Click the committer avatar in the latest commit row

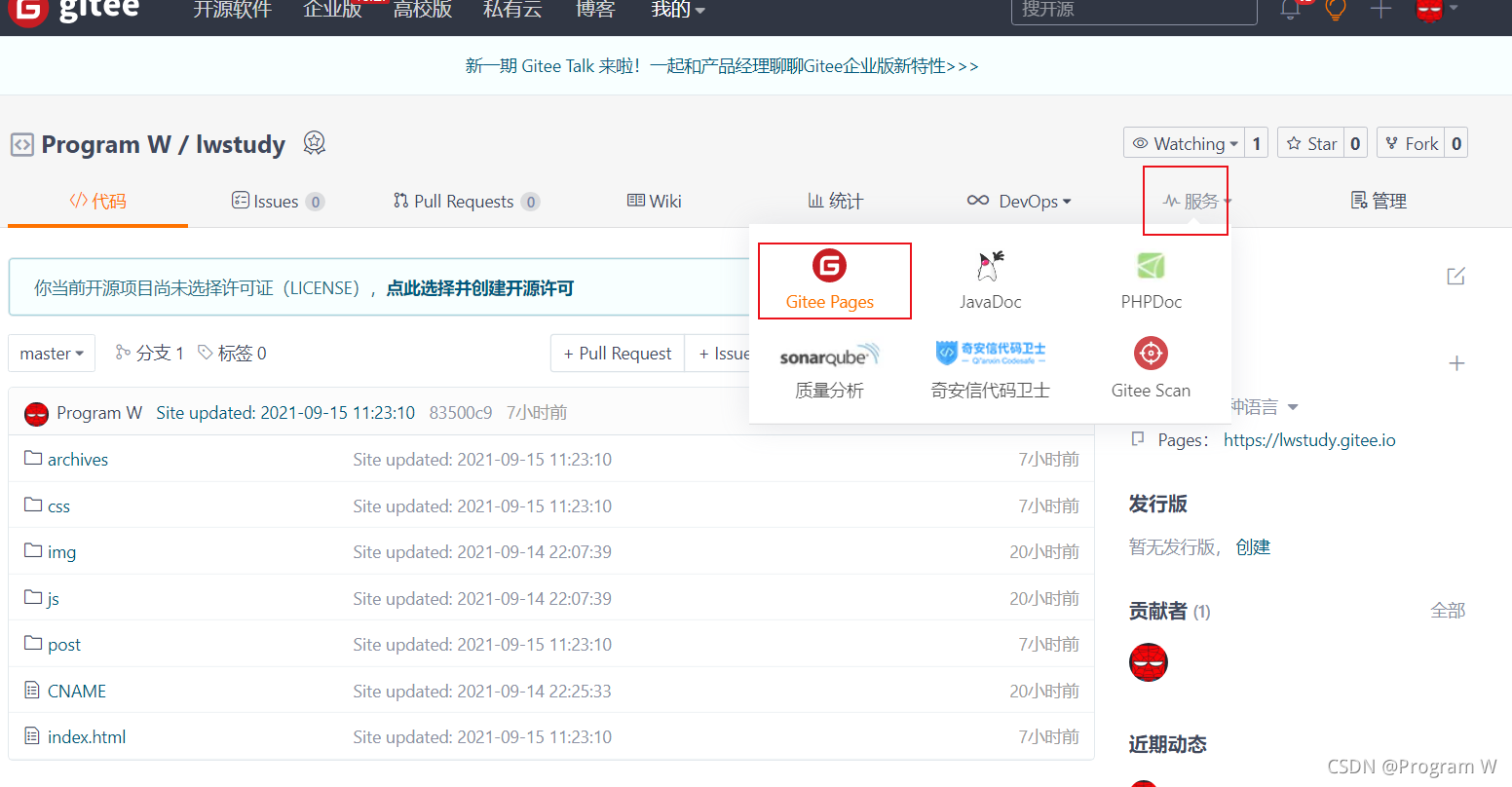pyautogui.click(x=36, y=413)
